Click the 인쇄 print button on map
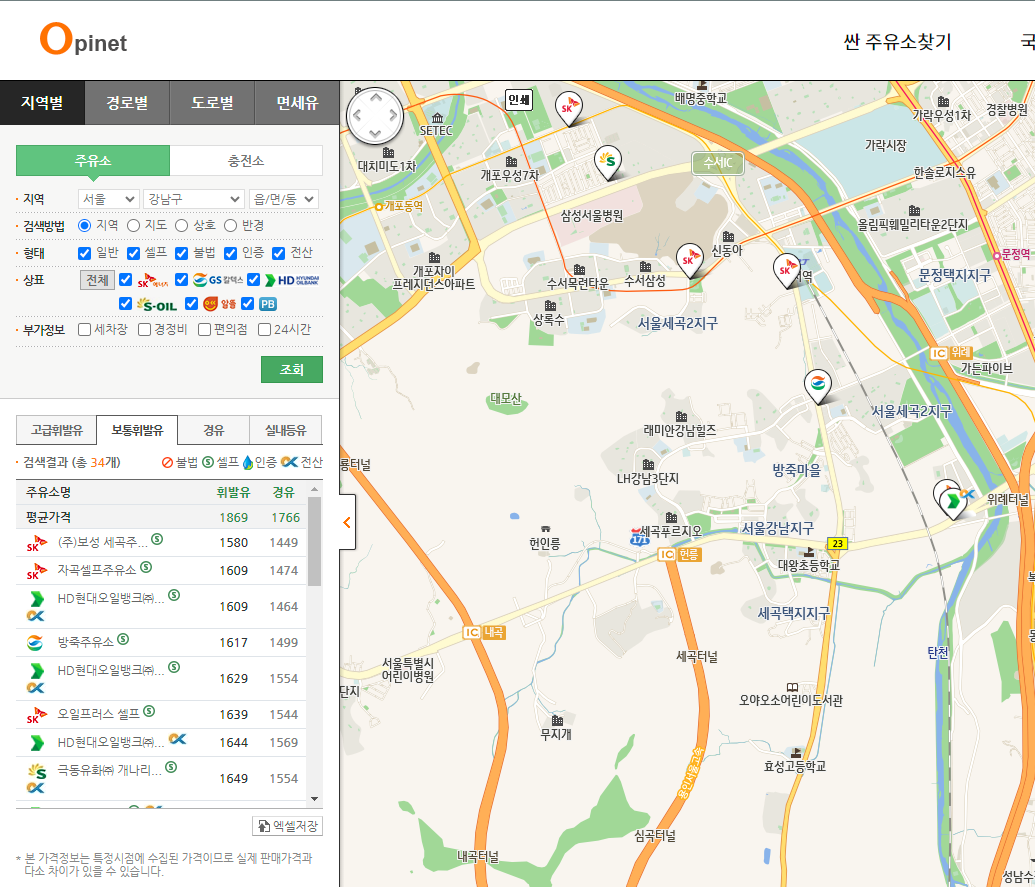The image size is (1035, 887). [x=519, y=100]
